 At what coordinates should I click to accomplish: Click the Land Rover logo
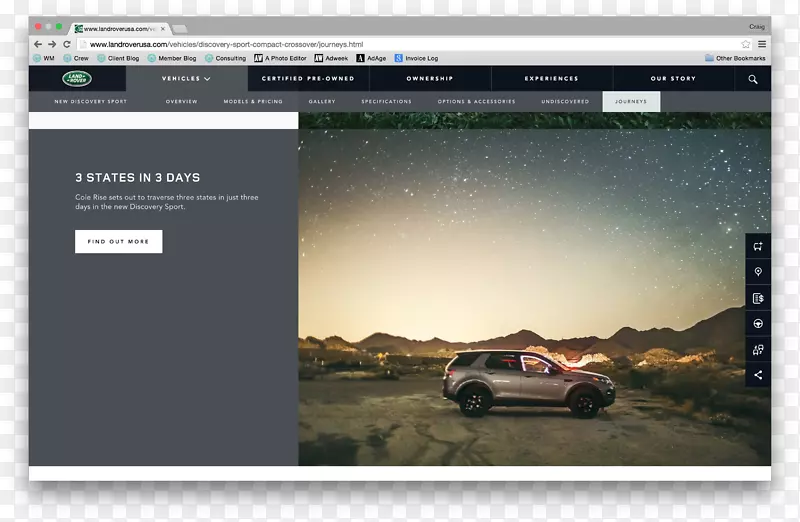coord(76,78)
